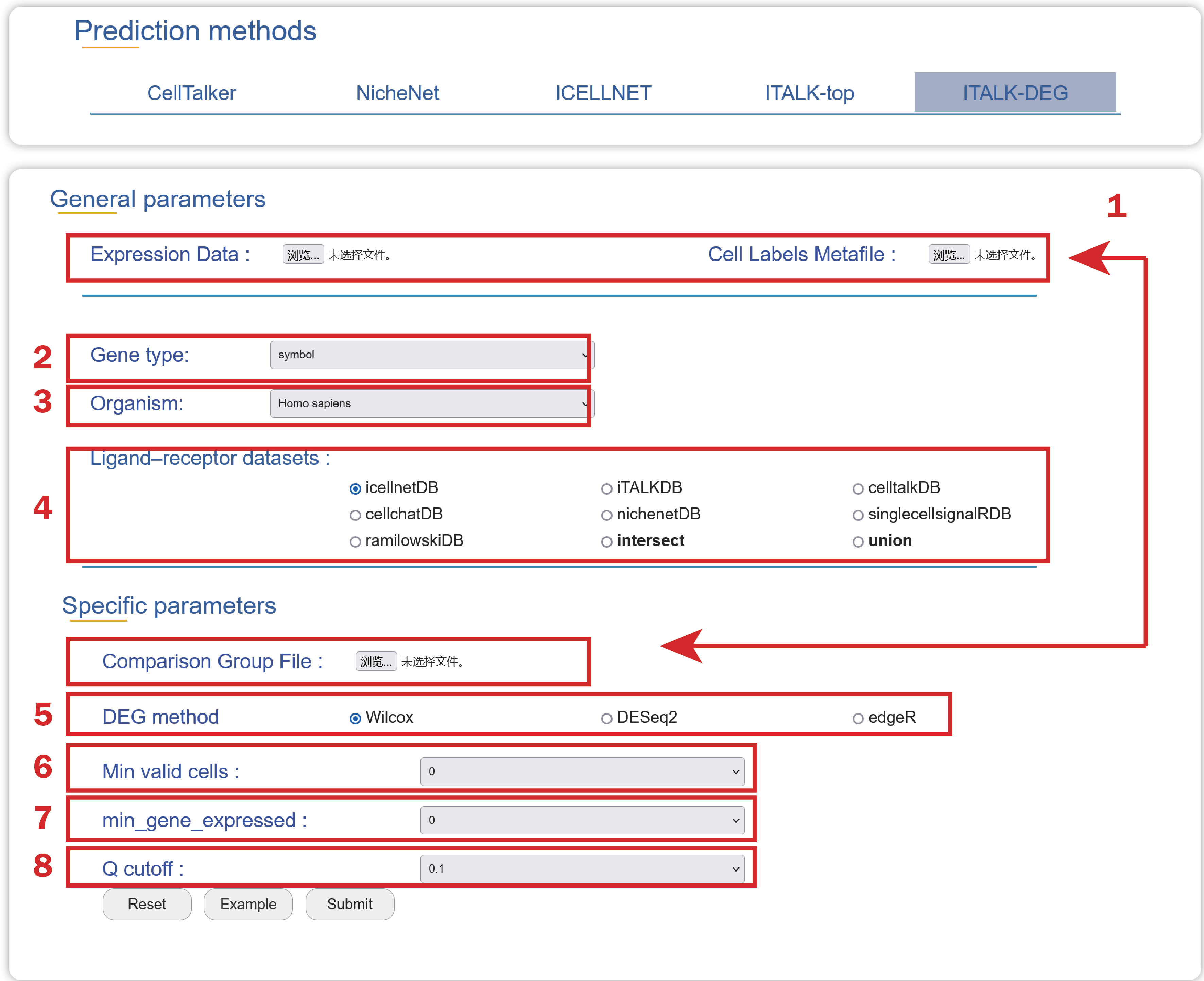Open the NicheNet prediction method tab
The width and height of the screenshot is (1204, 981).
pos(397,93)
